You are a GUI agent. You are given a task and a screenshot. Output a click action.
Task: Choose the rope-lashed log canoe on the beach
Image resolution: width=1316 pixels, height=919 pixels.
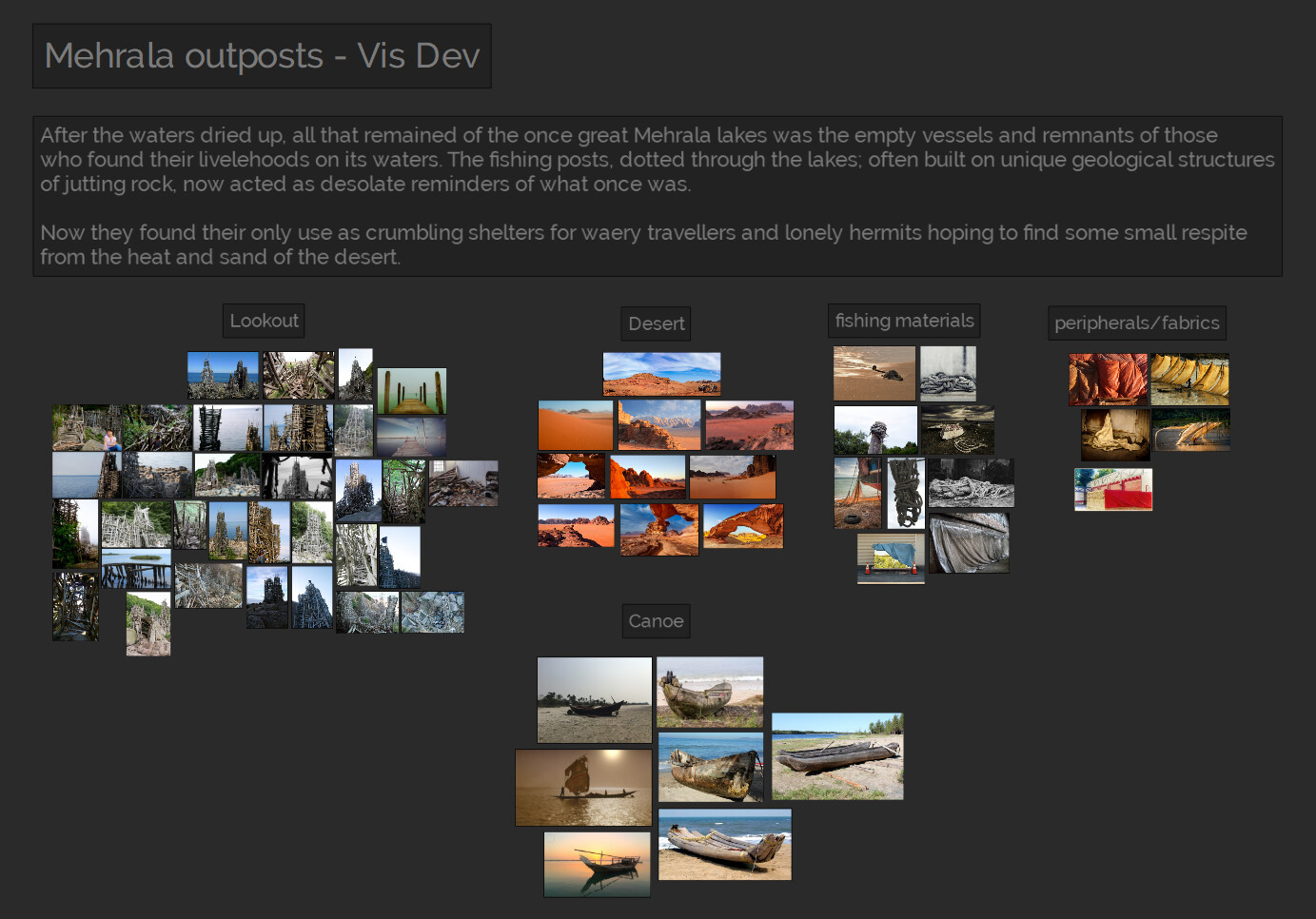[x=724, y=845]
